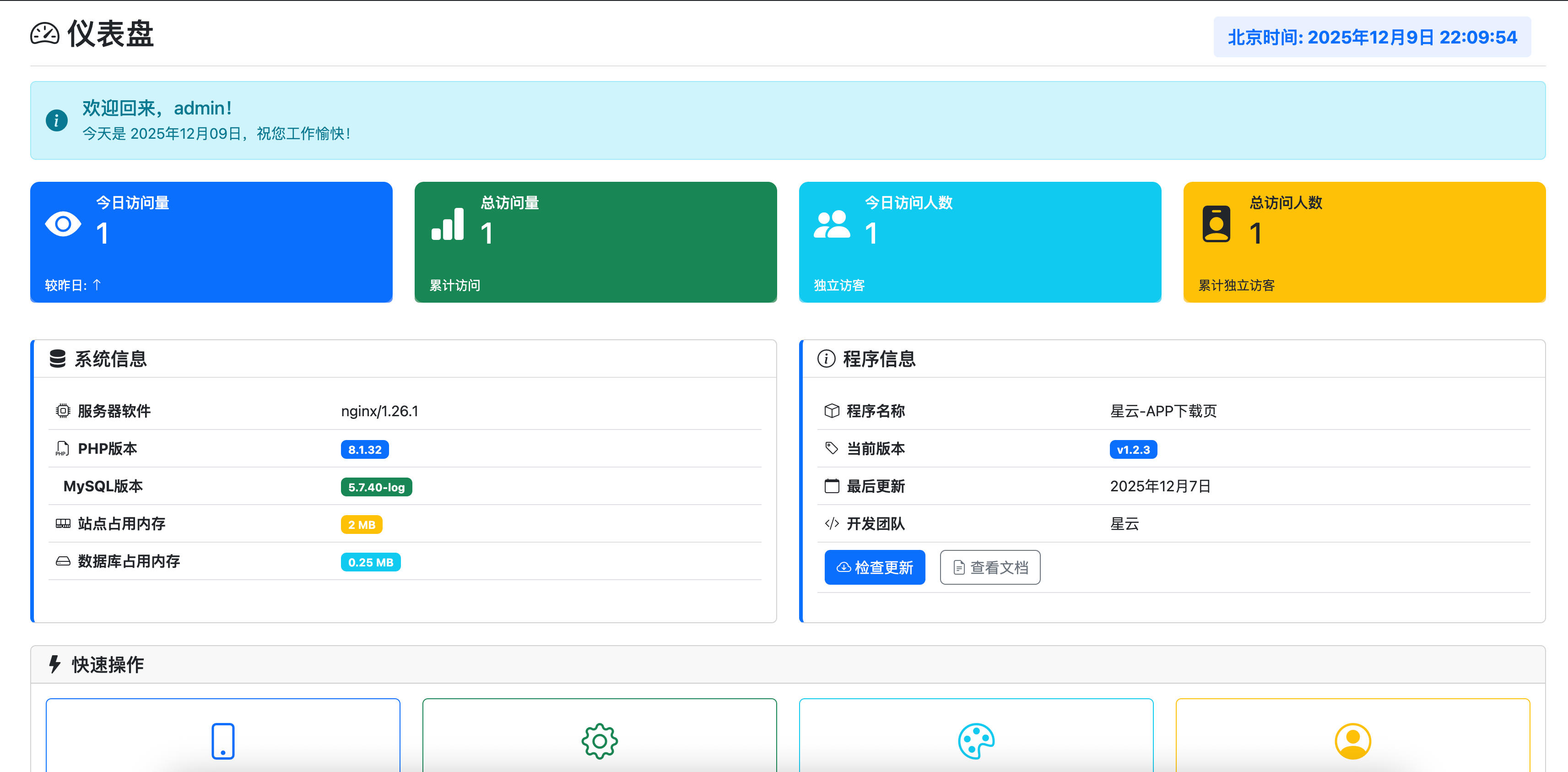Click the 累计独立访客 label in yellow card
This screenshot has height=772, width=1568.
(x=1236, y=285)
